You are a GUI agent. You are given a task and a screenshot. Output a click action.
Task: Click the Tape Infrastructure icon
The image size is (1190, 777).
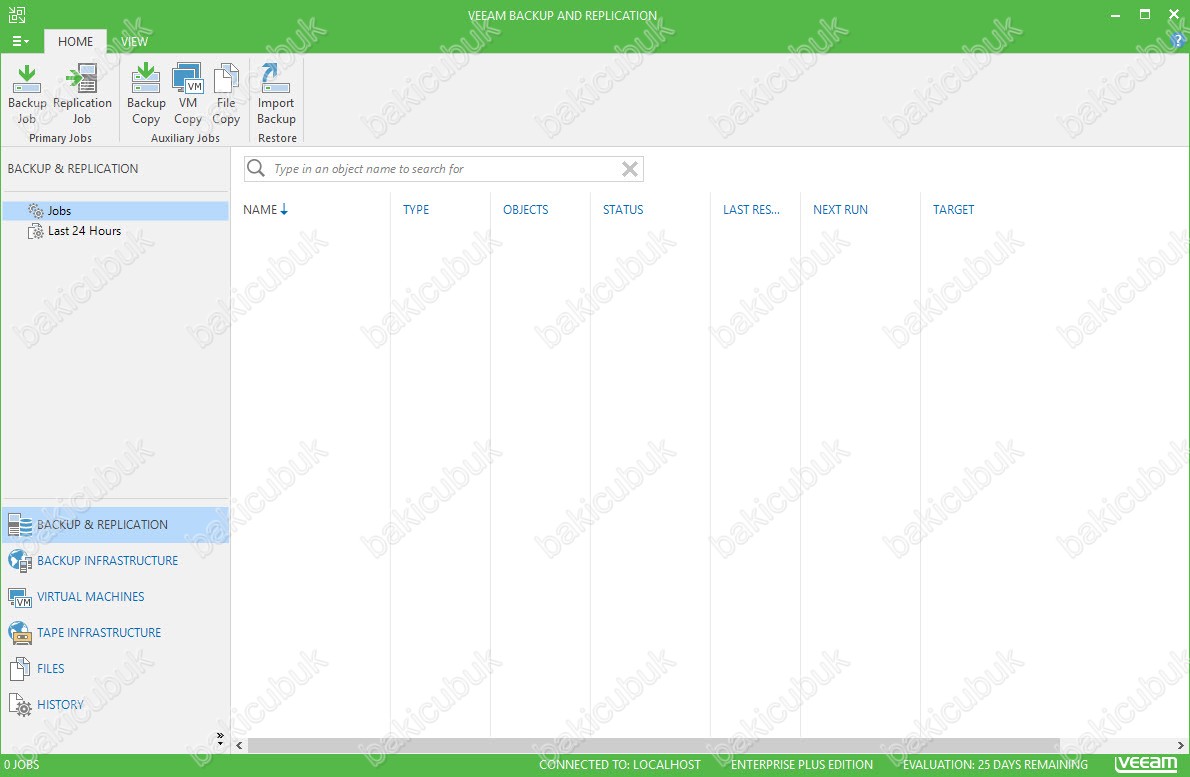(20, 633)
